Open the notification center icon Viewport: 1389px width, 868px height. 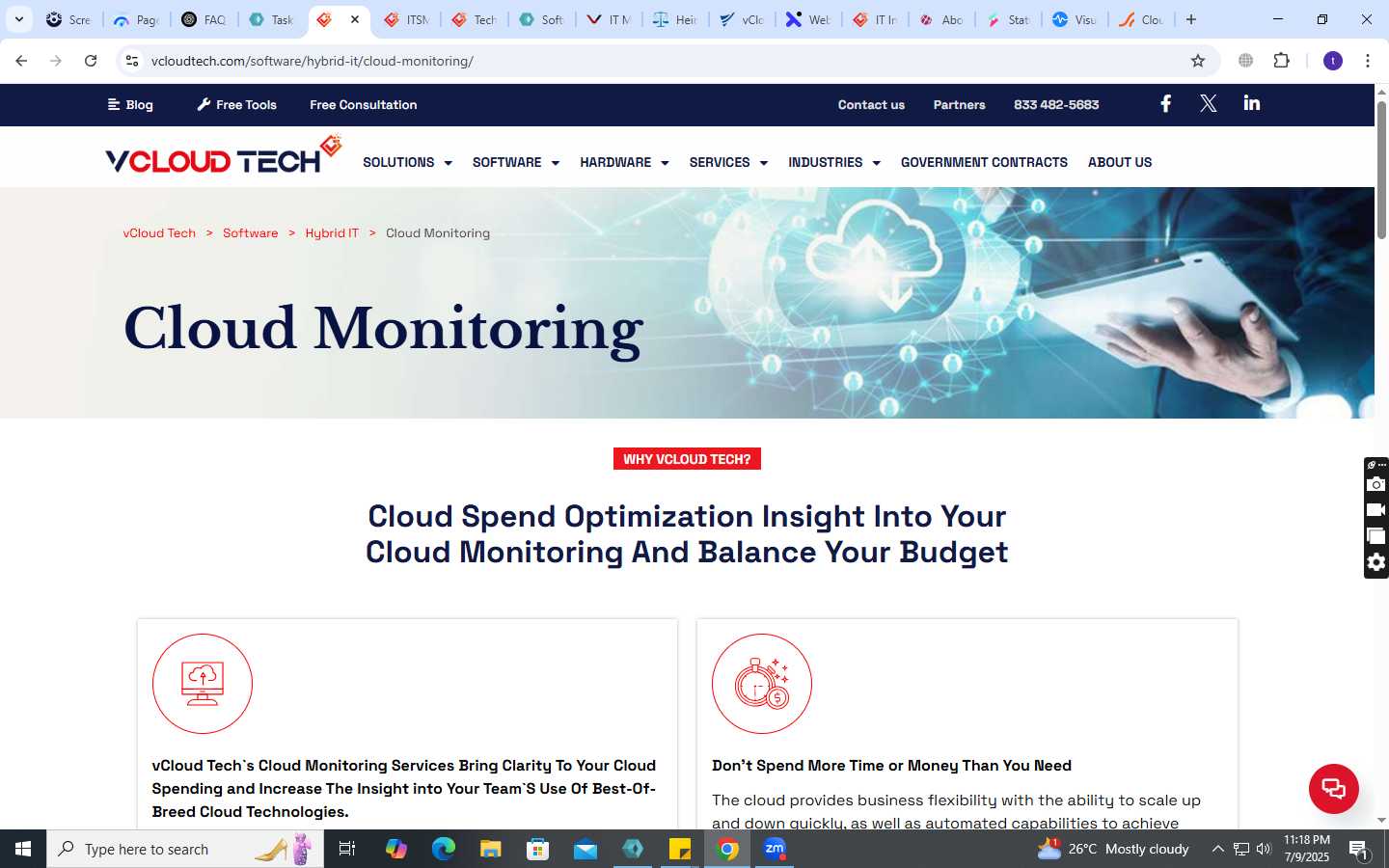(x=1359, y=849)
